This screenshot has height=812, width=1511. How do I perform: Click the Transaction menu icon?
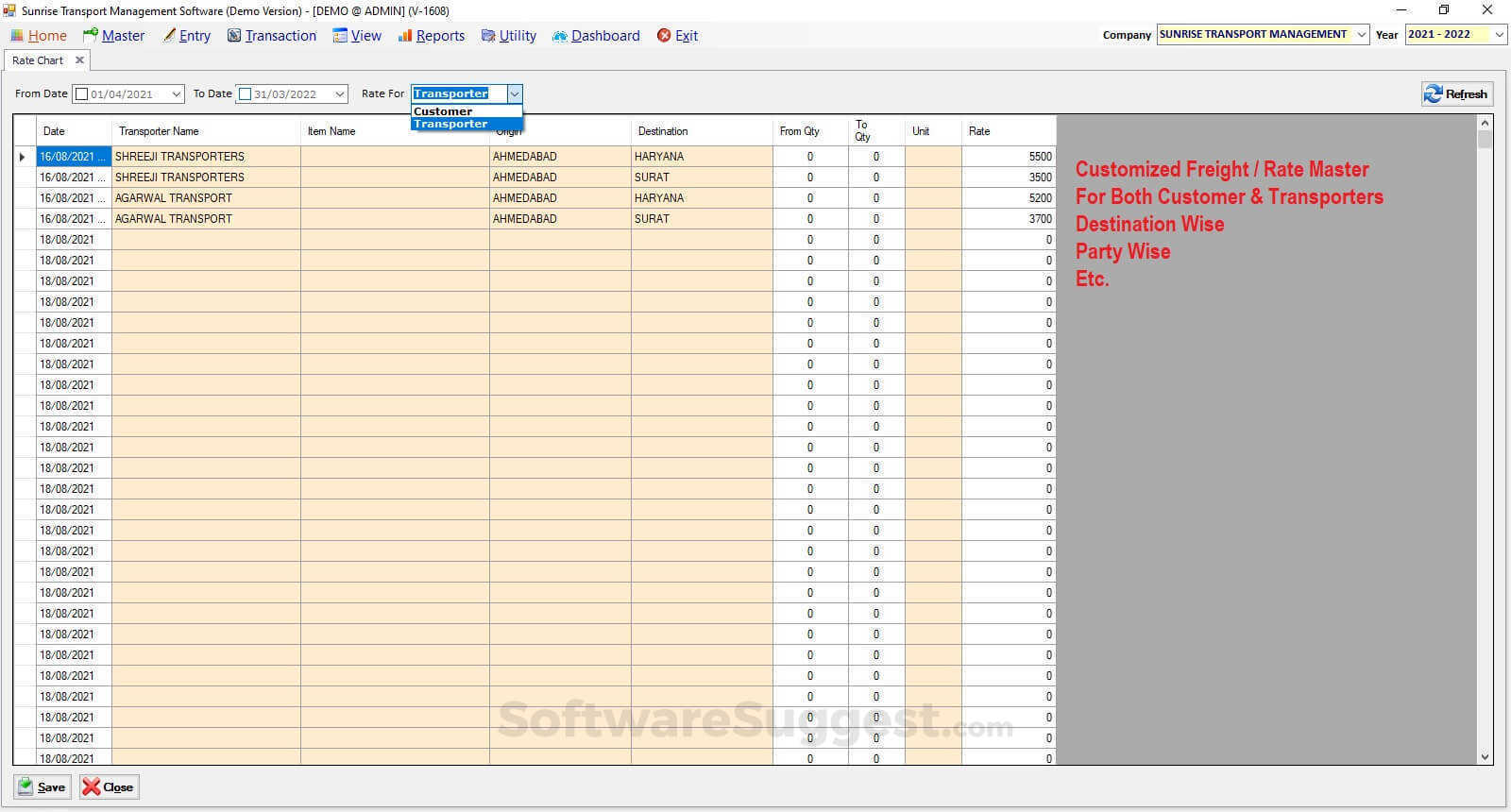tap(234, 36)
